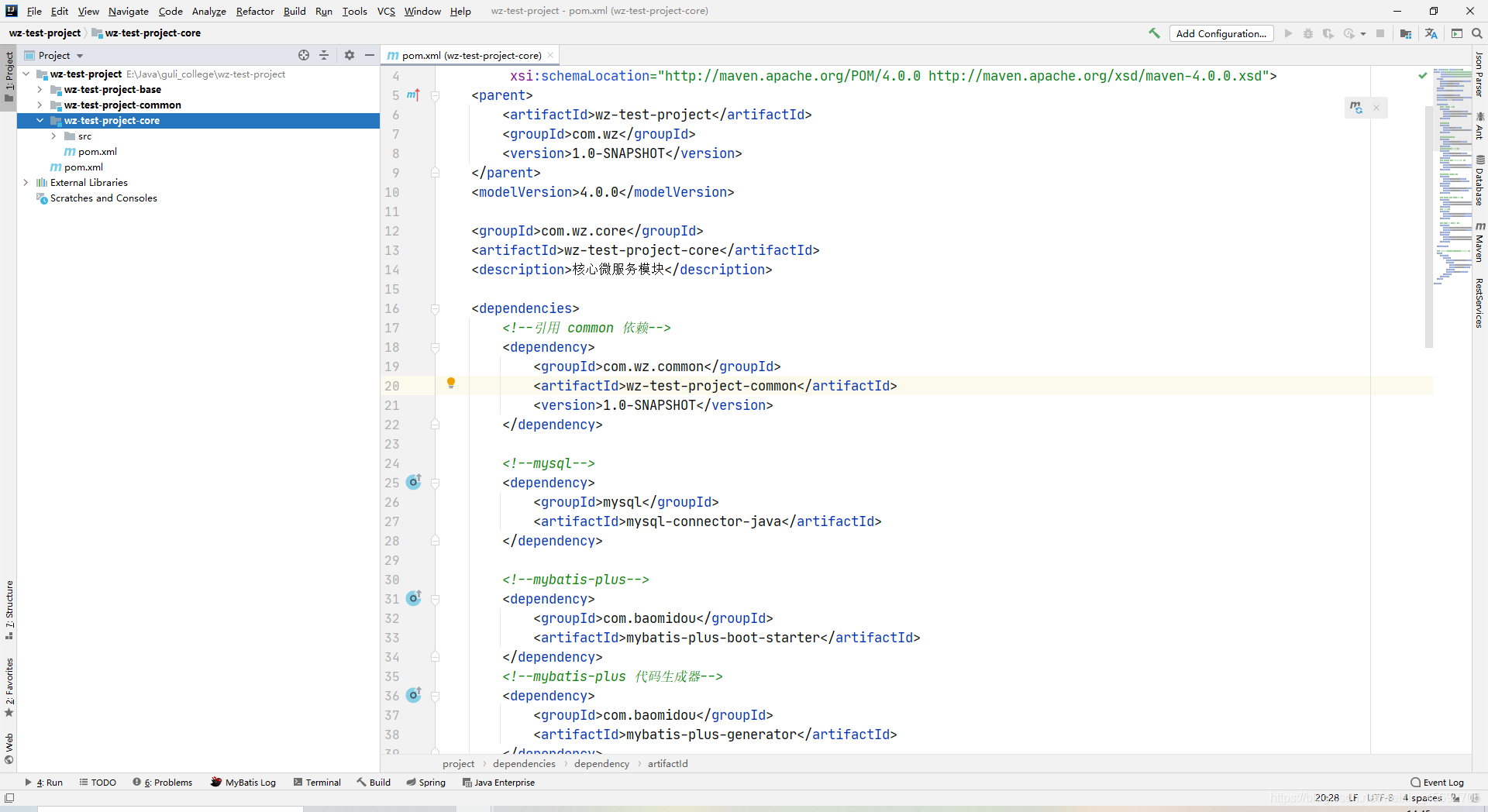Click the Translate icon in toolbar
The image size is (1488, 812).
coord(1431,33)
